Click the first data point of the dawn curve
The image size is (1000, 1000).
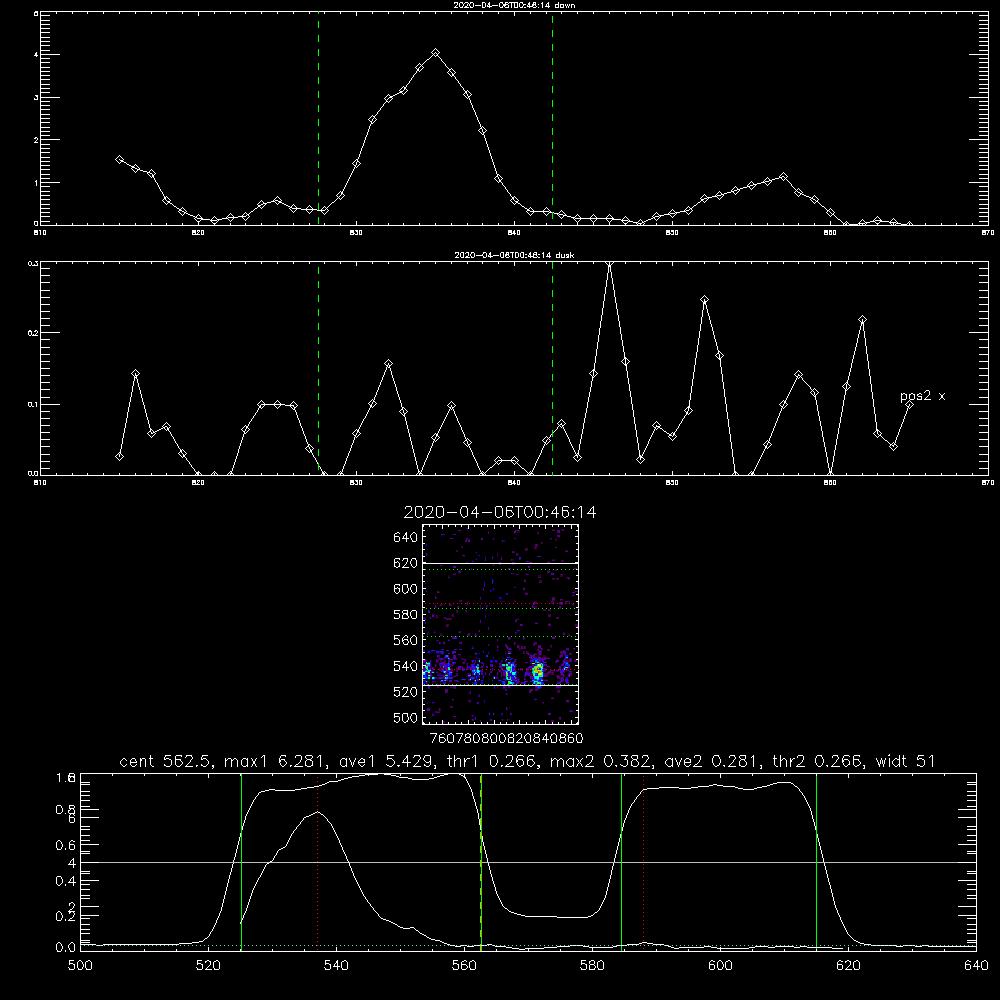click(x=119, y=159)
